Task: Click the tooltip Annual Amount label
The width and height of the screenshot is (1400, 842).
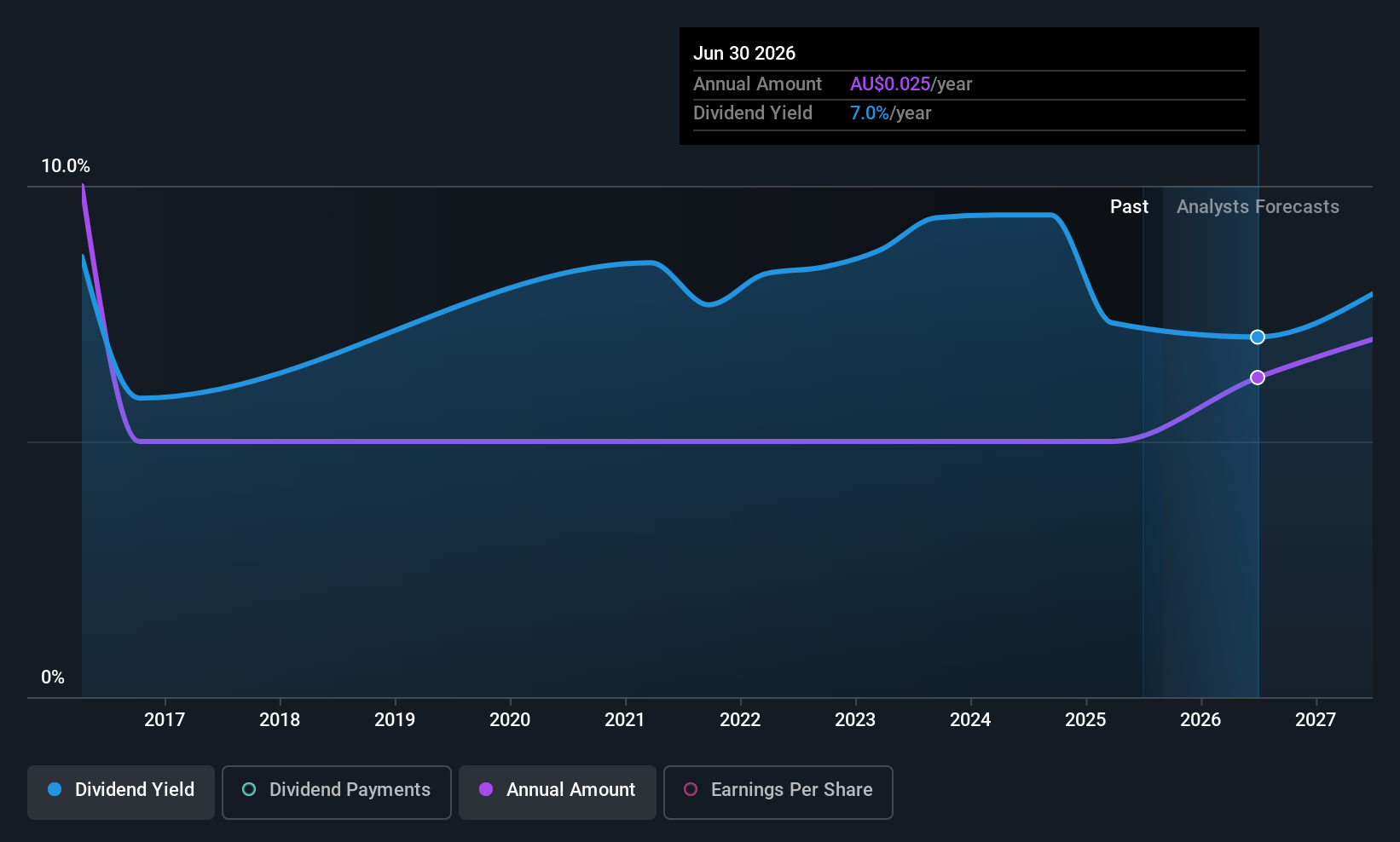Action: click(757, 84)
